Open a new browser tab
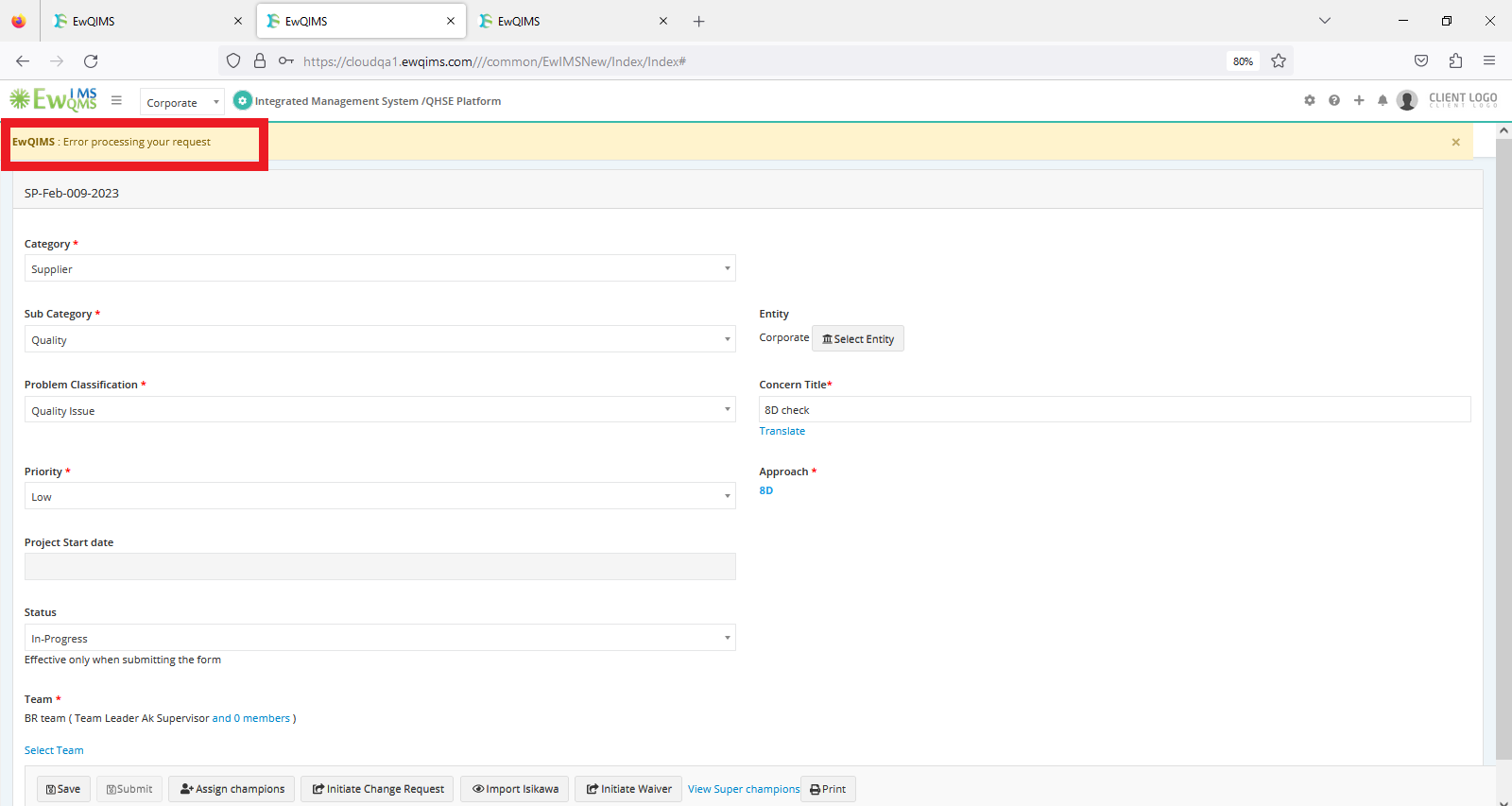The height and width of the screenshot is (806, 1512). tap(699, 21)
